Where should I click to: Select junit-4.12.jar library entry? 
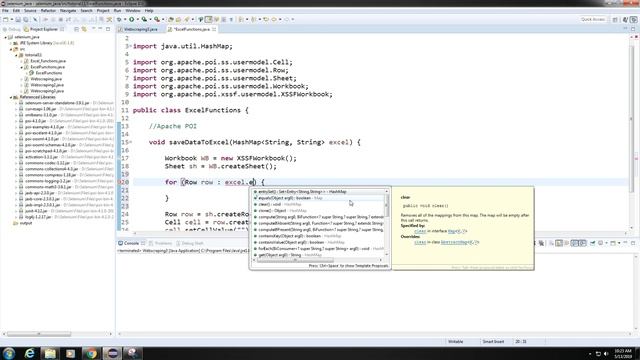point(36,211)
